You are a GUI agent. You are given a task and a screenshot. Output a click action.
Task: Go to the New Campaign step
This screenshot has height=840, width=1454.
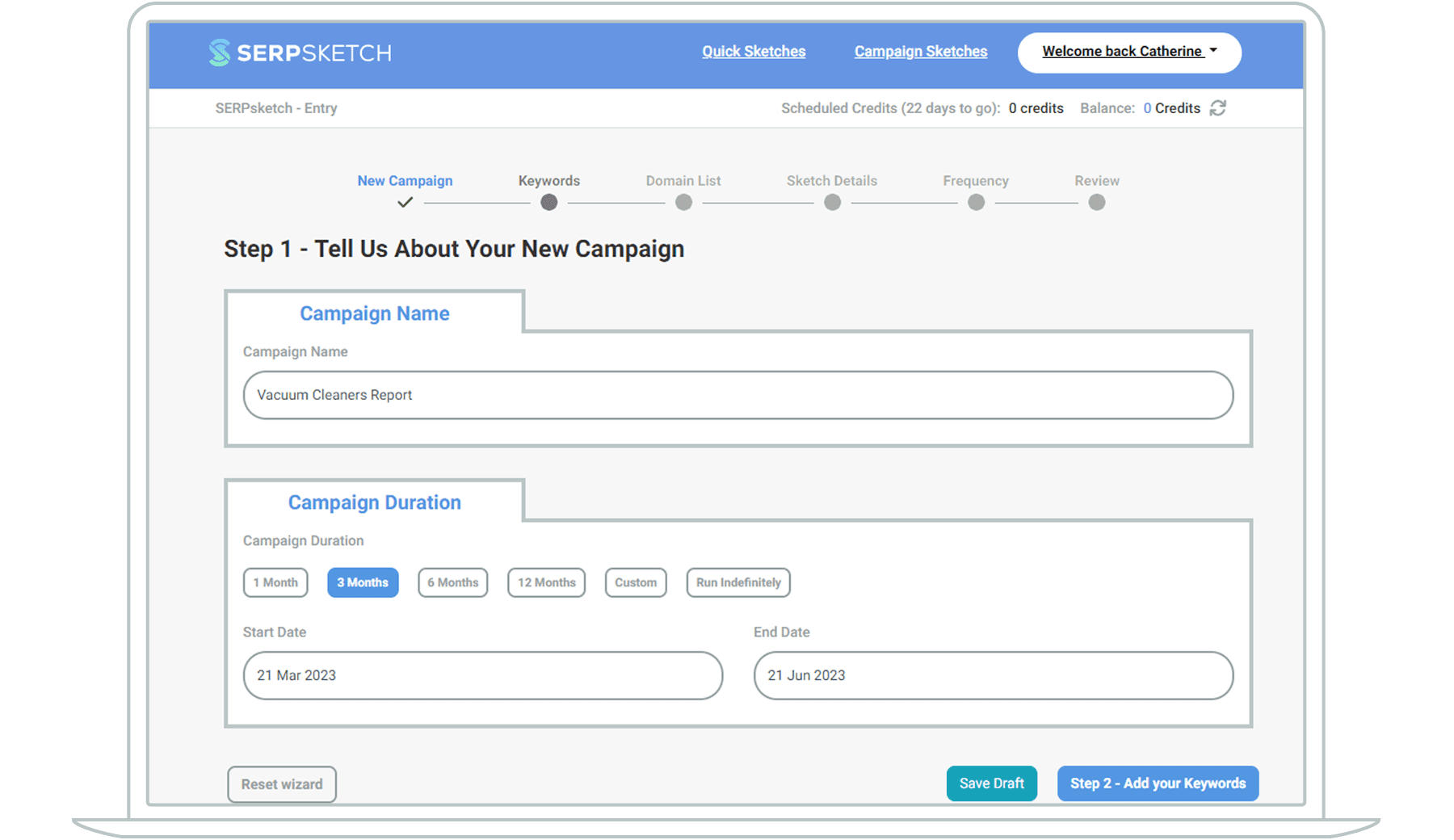(x=405, y=181)
